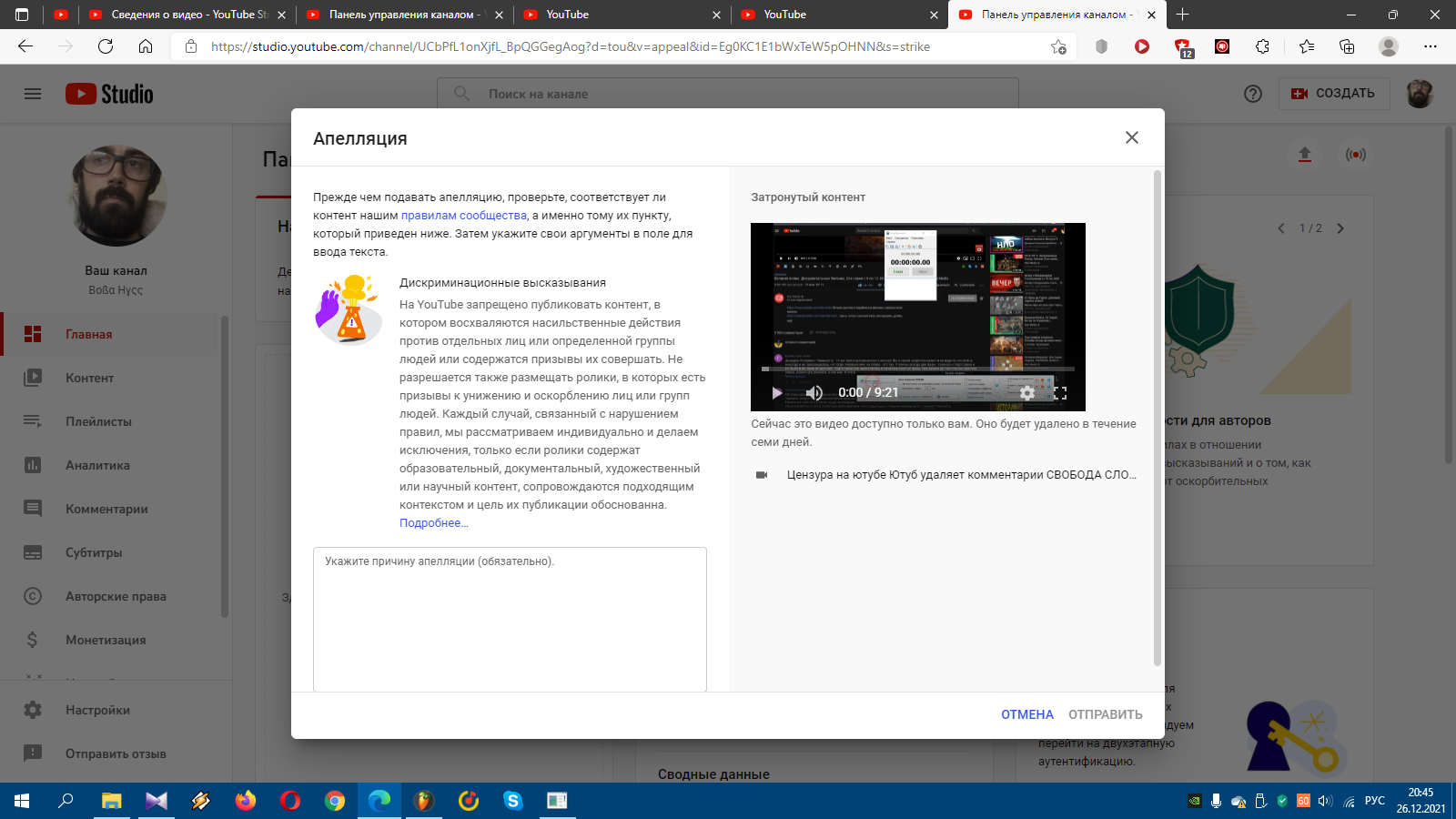
Task: Open Субтитры in the sidebar
Action: click(109, 552)
